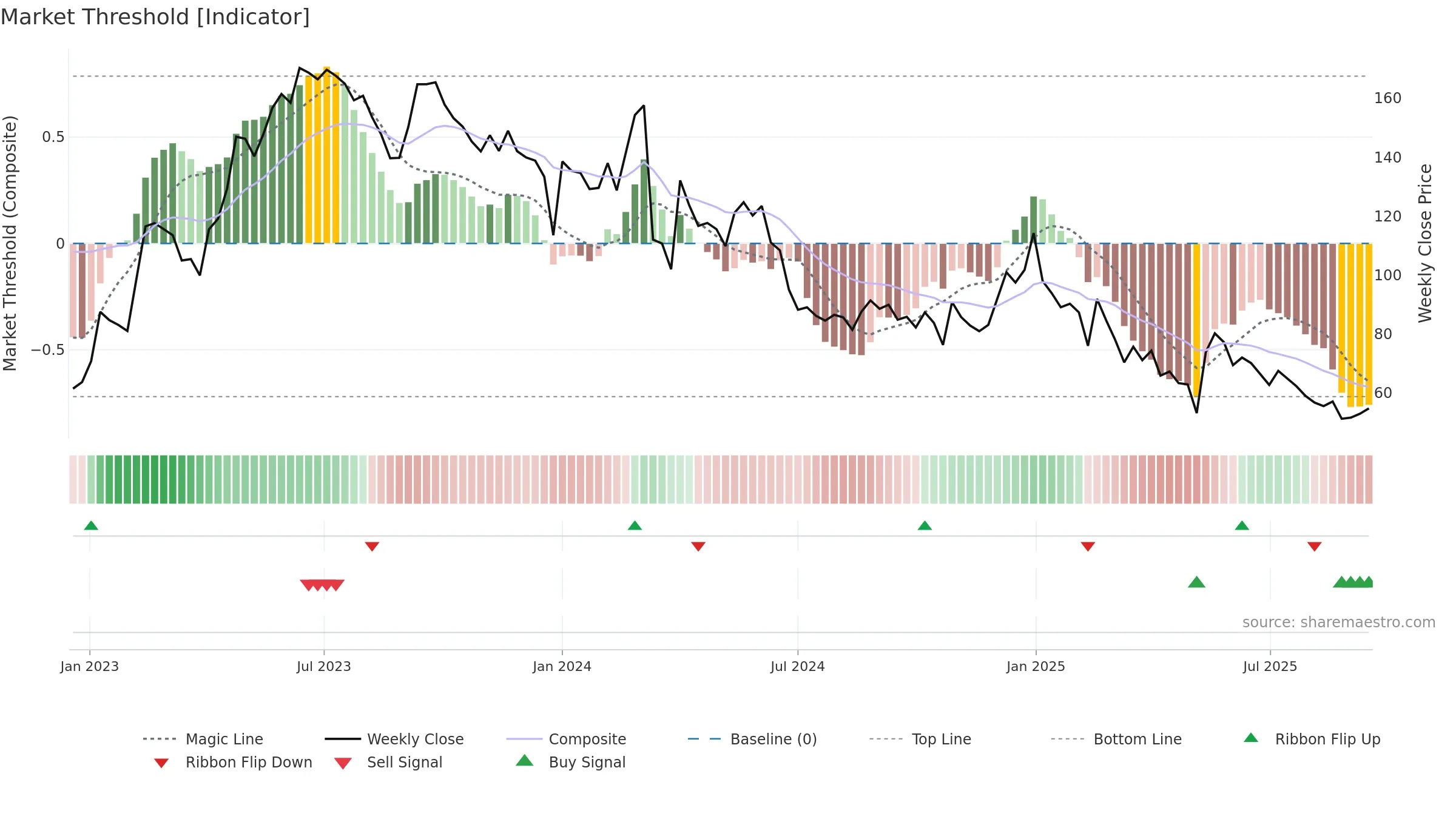Click the Jul 2024 x-axis label
The height and width of the screenshot is (819, 1456).
(x=798, y=666)
